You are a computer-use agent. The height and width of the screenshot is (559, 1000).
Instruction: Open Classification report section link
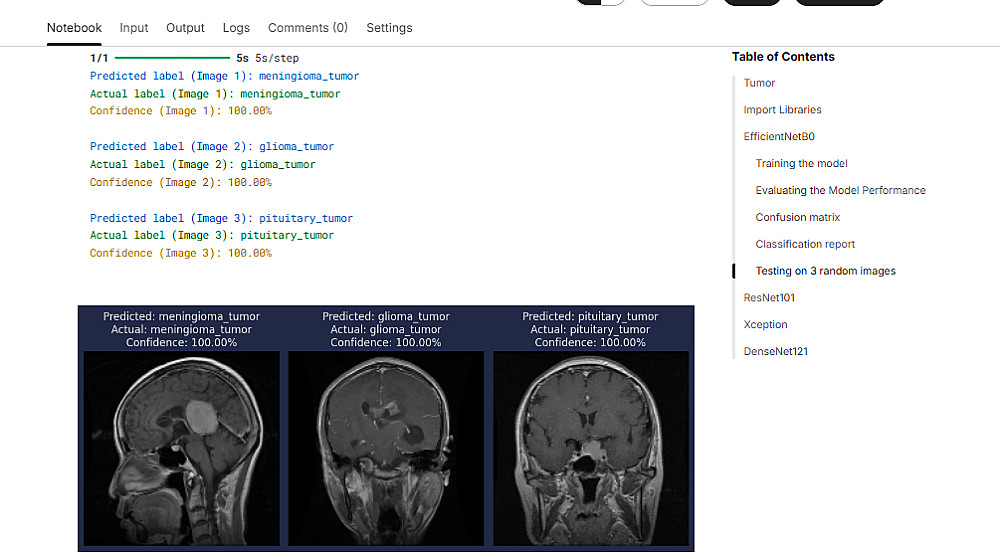click(x=805, y=245)
